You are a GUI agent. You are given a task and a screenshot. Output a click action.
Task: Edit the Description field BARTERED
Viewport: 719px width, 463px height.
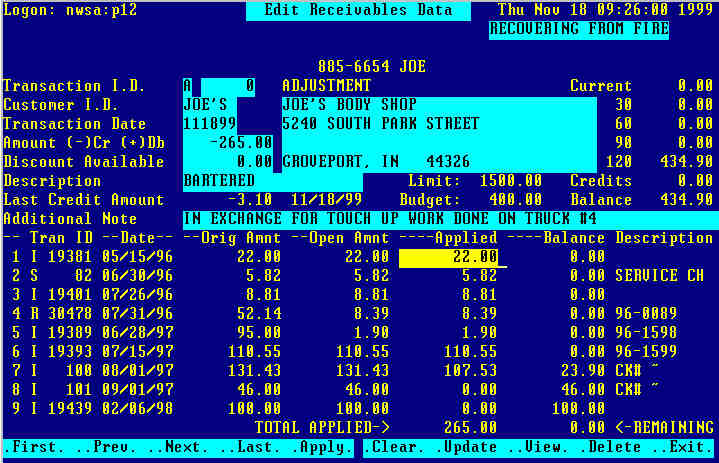[273, 181]
